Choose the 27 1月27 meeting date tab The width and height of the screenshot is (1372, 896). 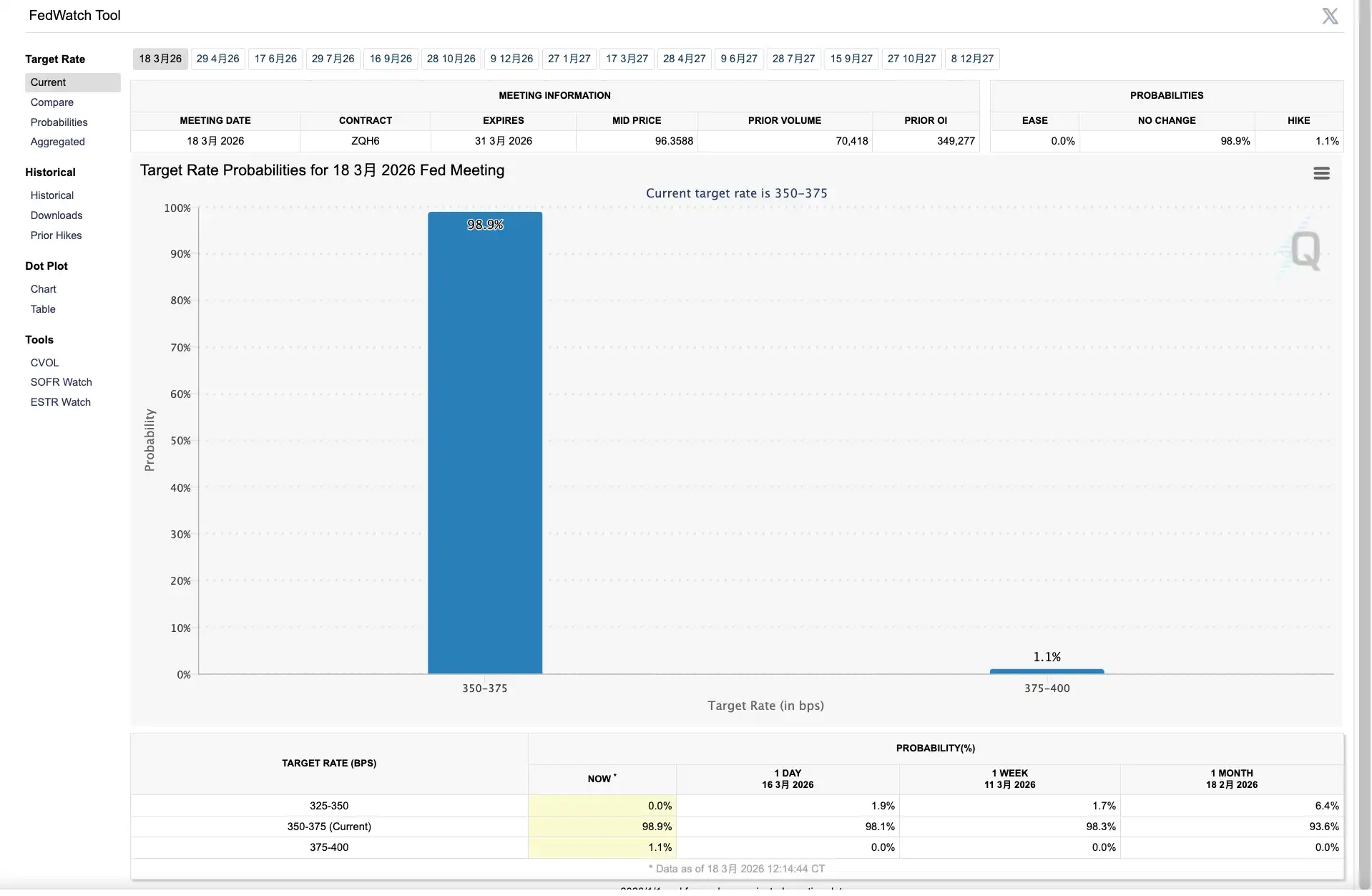pyautogui.click(x=569, y=59)
